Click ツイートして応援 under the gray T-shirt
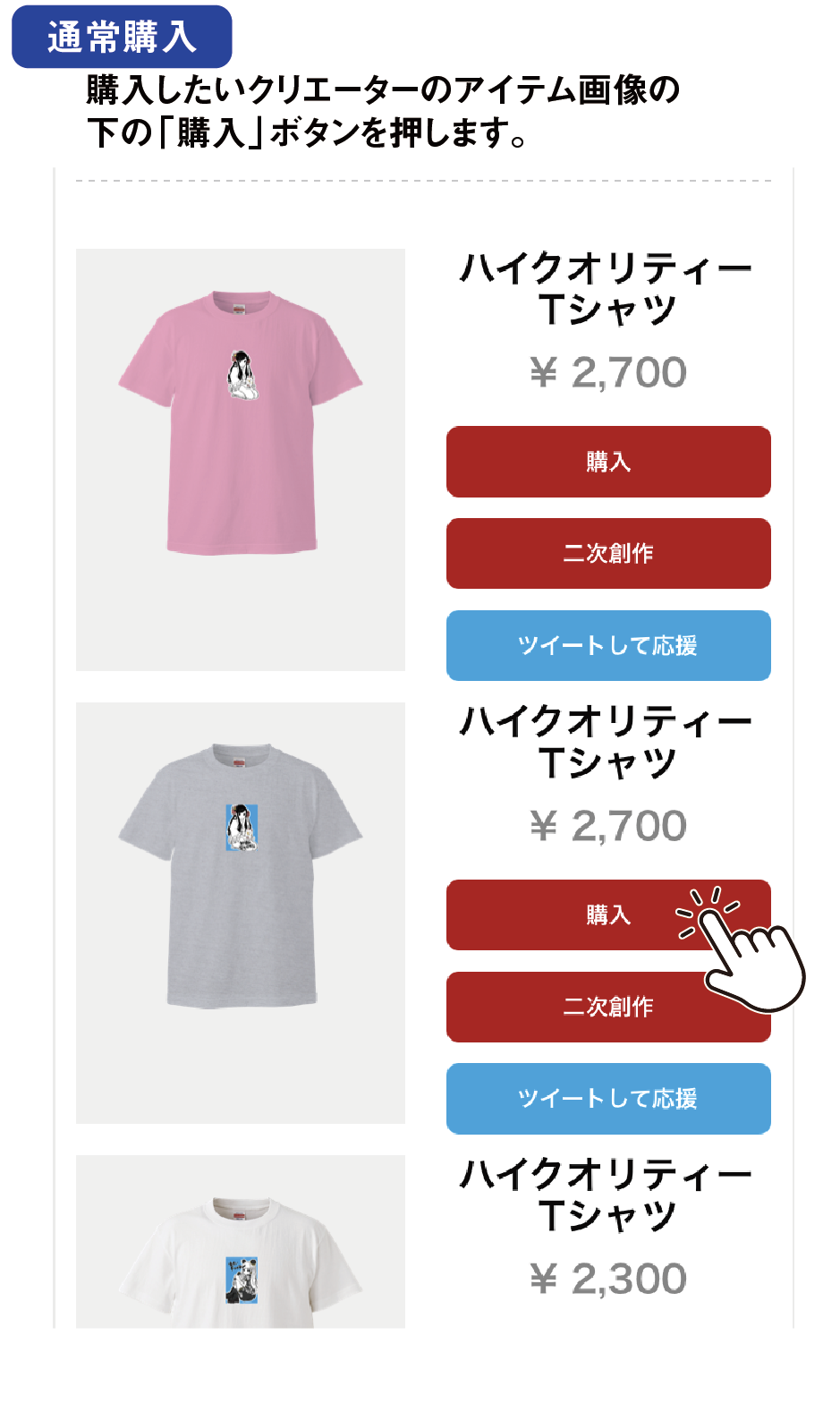The height and width of the screenshot is (1412, 840). pos(608,1098)
